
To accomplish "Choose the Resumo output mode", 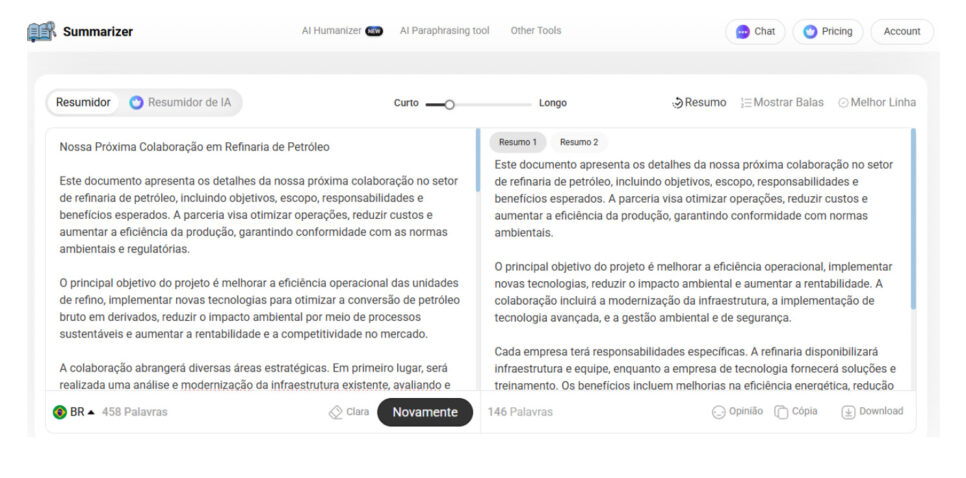I will coord(699,103).
